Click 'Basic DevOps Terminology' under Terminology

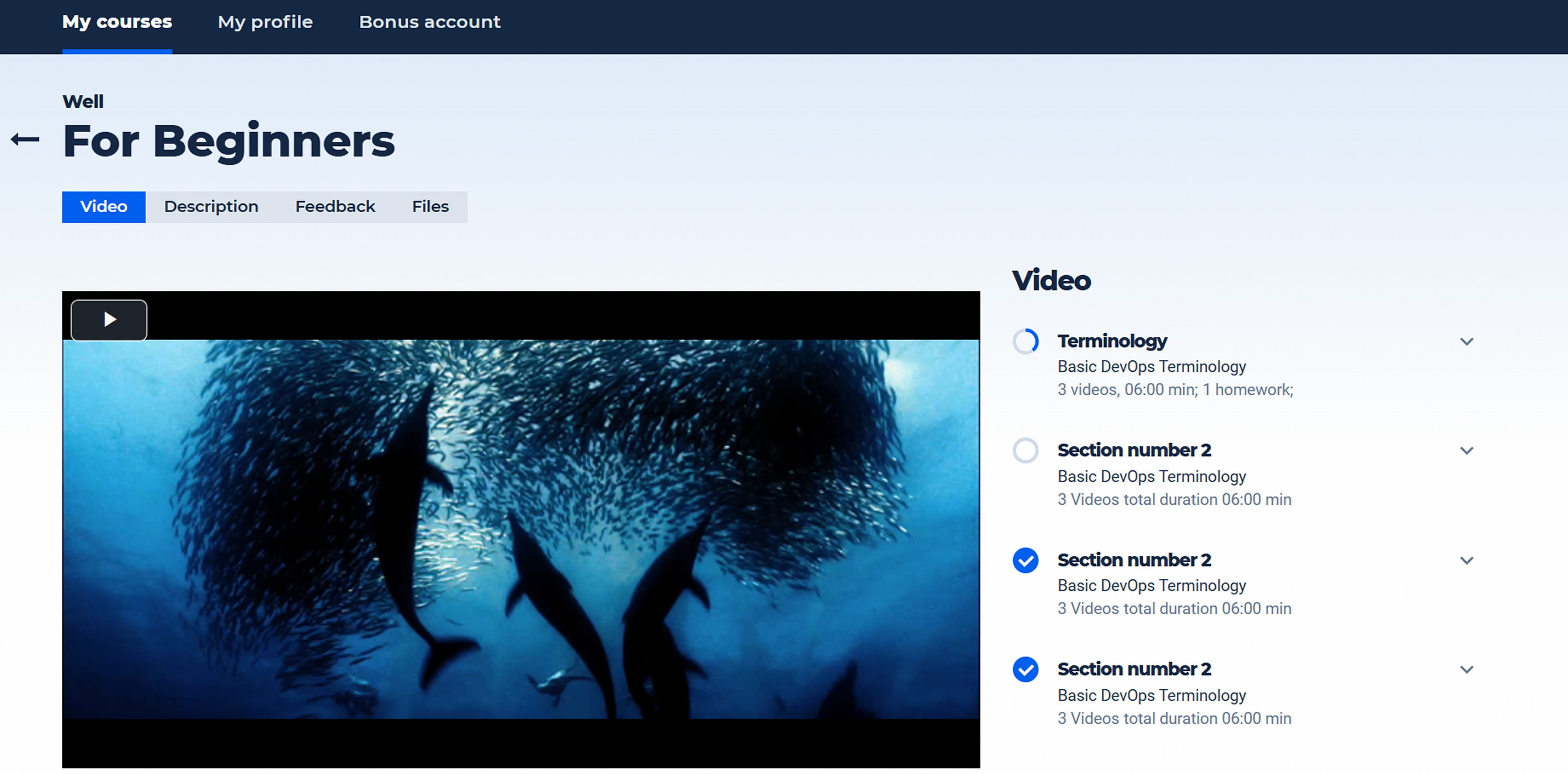1151,367
